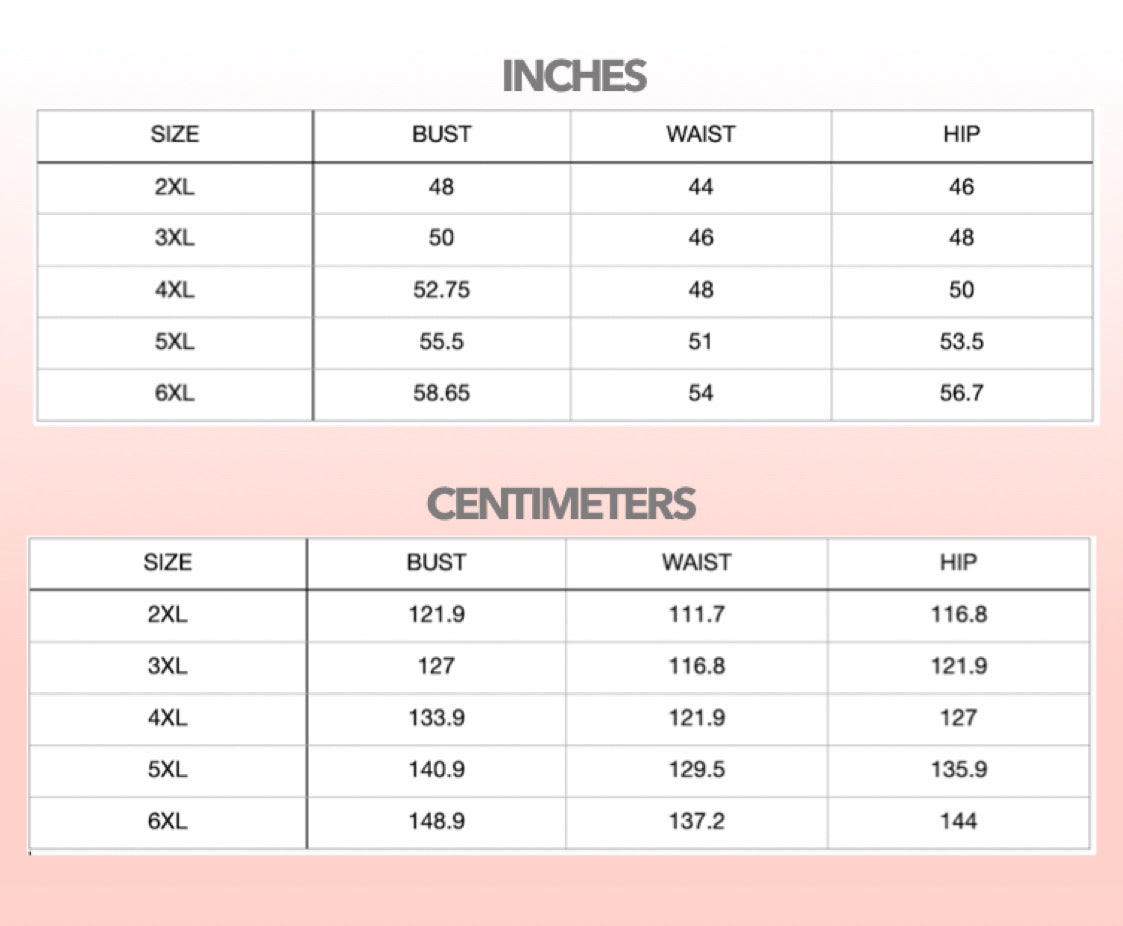Click the 6XL hip value 144

958,821
